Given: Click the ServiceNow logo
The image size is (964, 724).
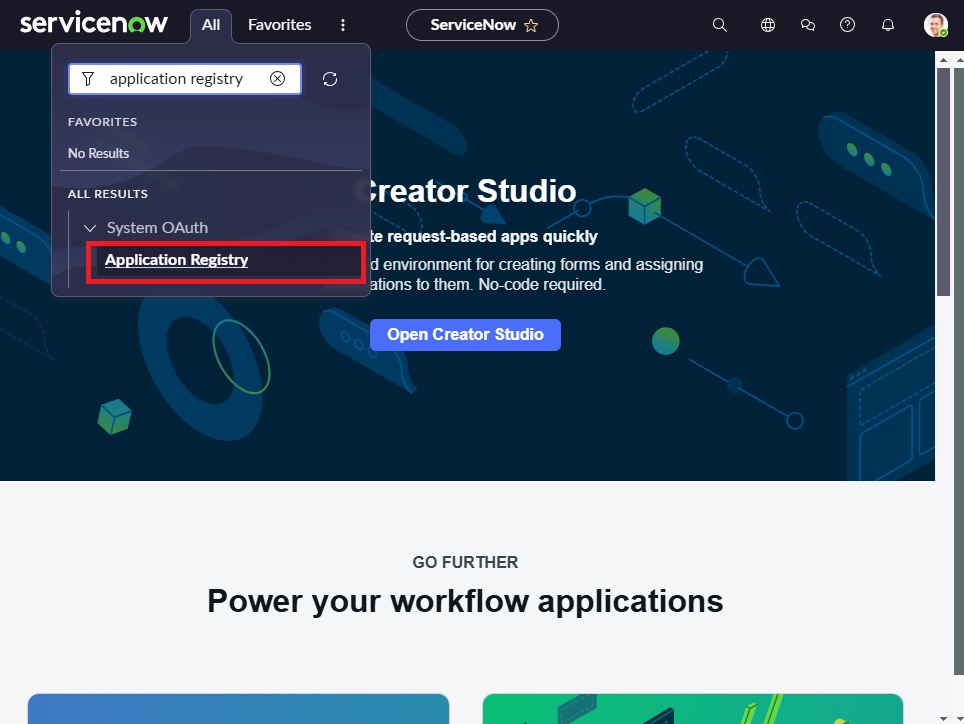Looking at the screenshot, I should pos(93,23).
